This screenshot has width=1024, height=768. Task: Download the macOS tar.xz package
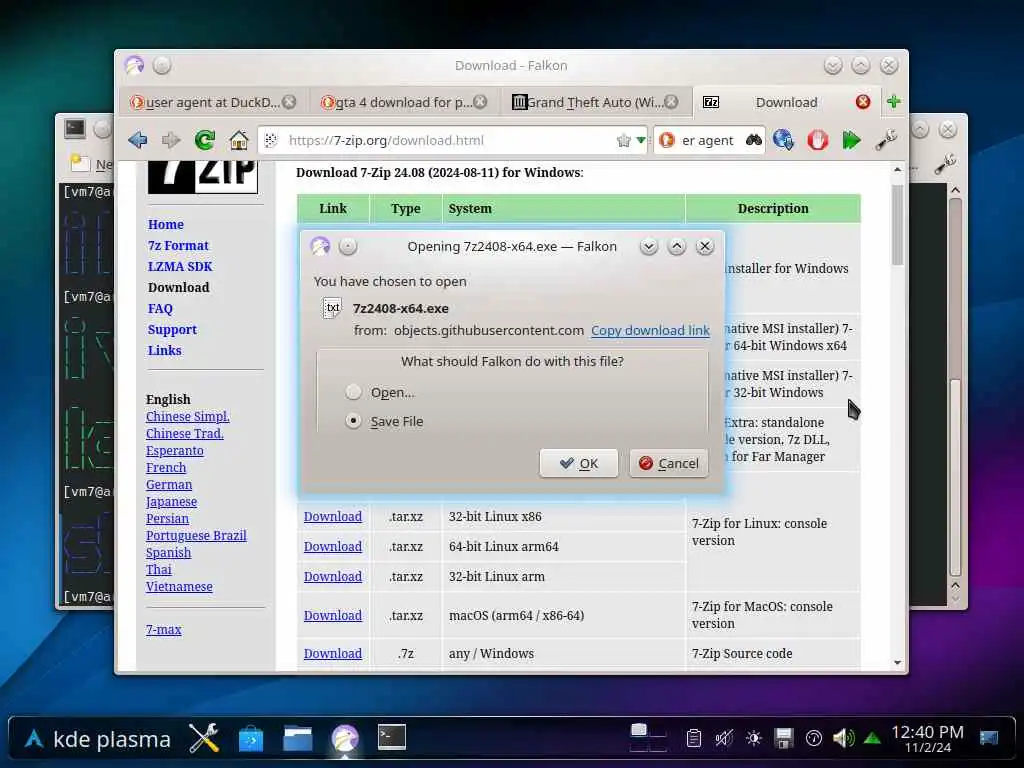click(x=332, y=615)
